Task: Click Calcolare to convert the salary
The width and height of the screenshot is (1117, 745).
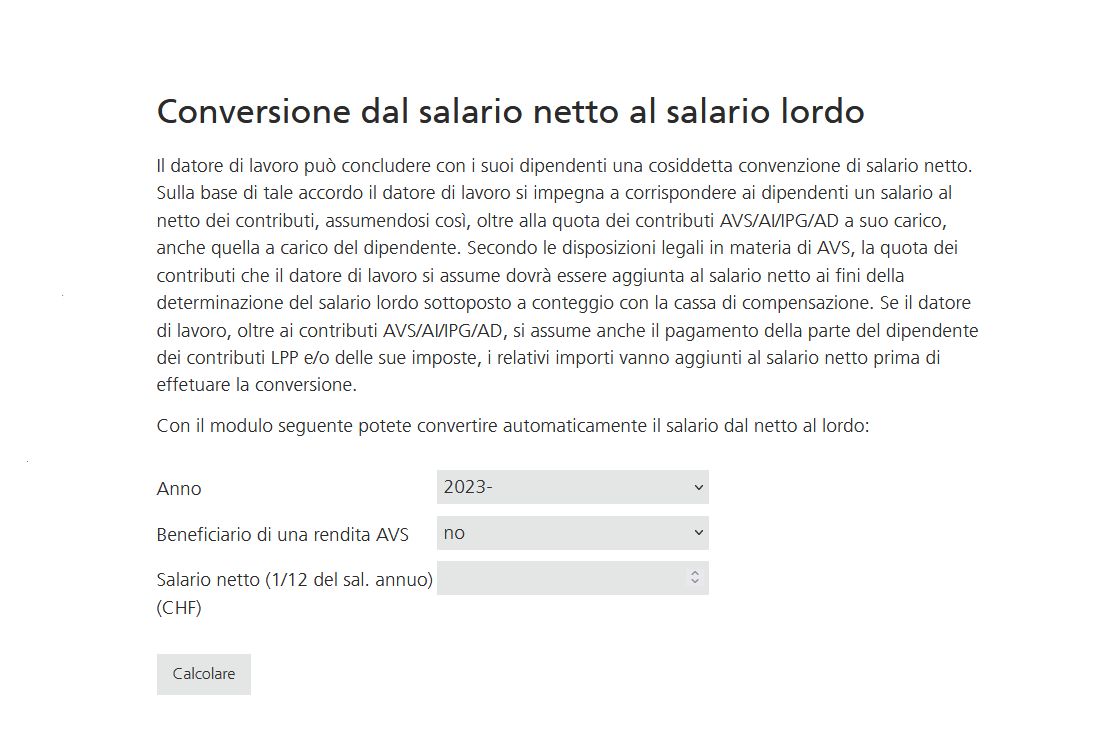Action: (x=203, y=674)
